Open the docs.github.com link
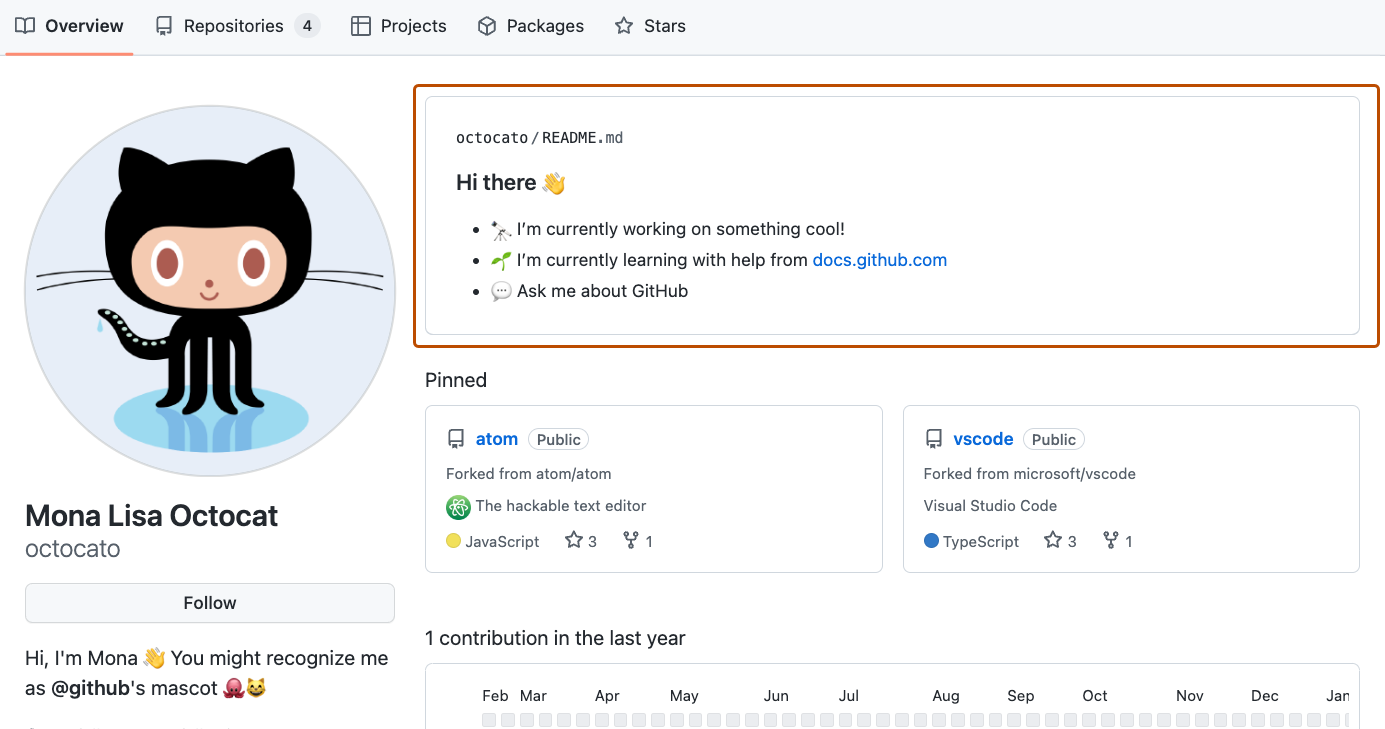Viewport: 1385px width, 729px height. [x=879, y=259]
